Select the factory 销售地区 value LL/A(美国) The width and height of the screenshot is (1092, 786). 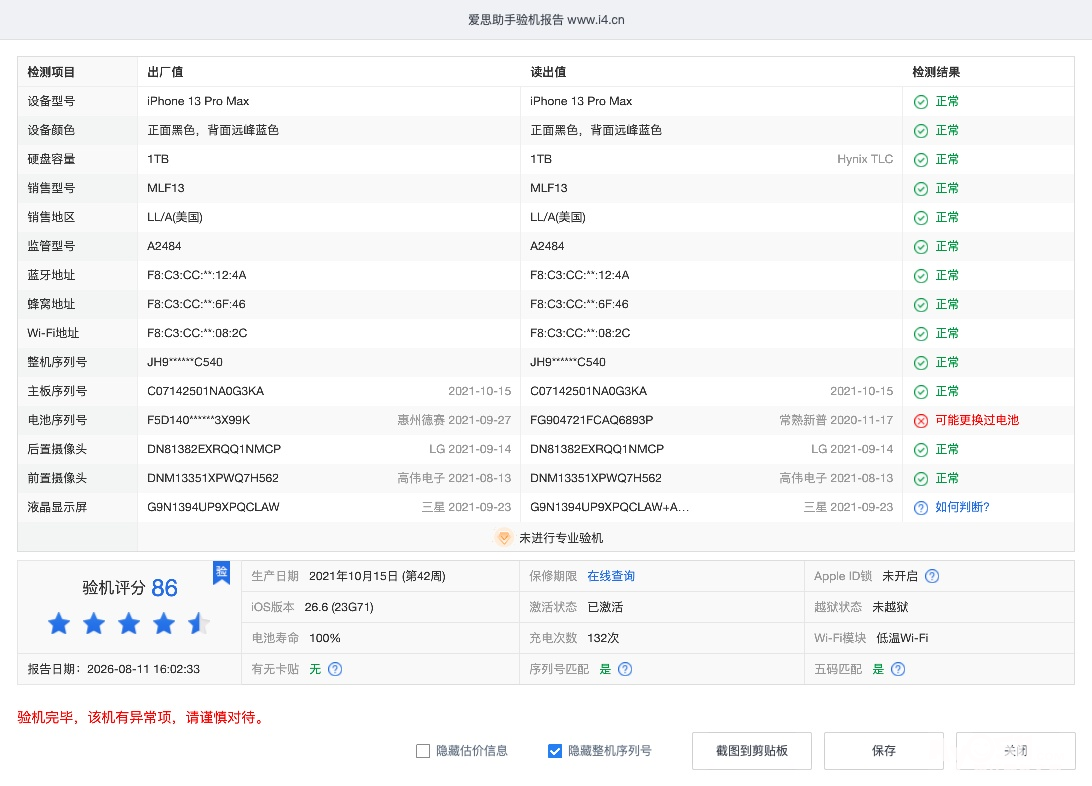(175, 217)
